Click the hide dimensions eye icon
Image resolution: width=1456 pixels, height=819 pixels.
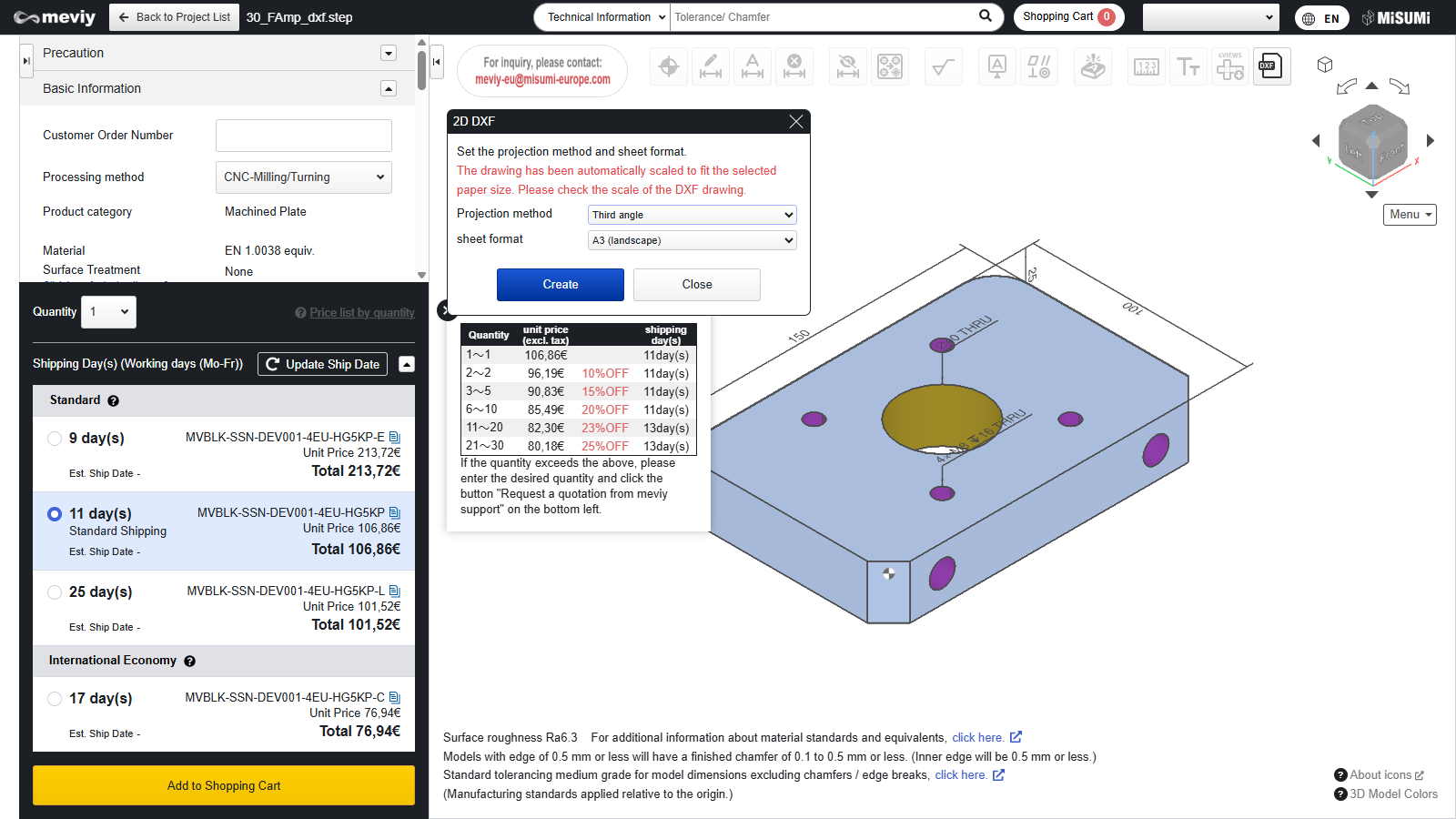point(847,66)
